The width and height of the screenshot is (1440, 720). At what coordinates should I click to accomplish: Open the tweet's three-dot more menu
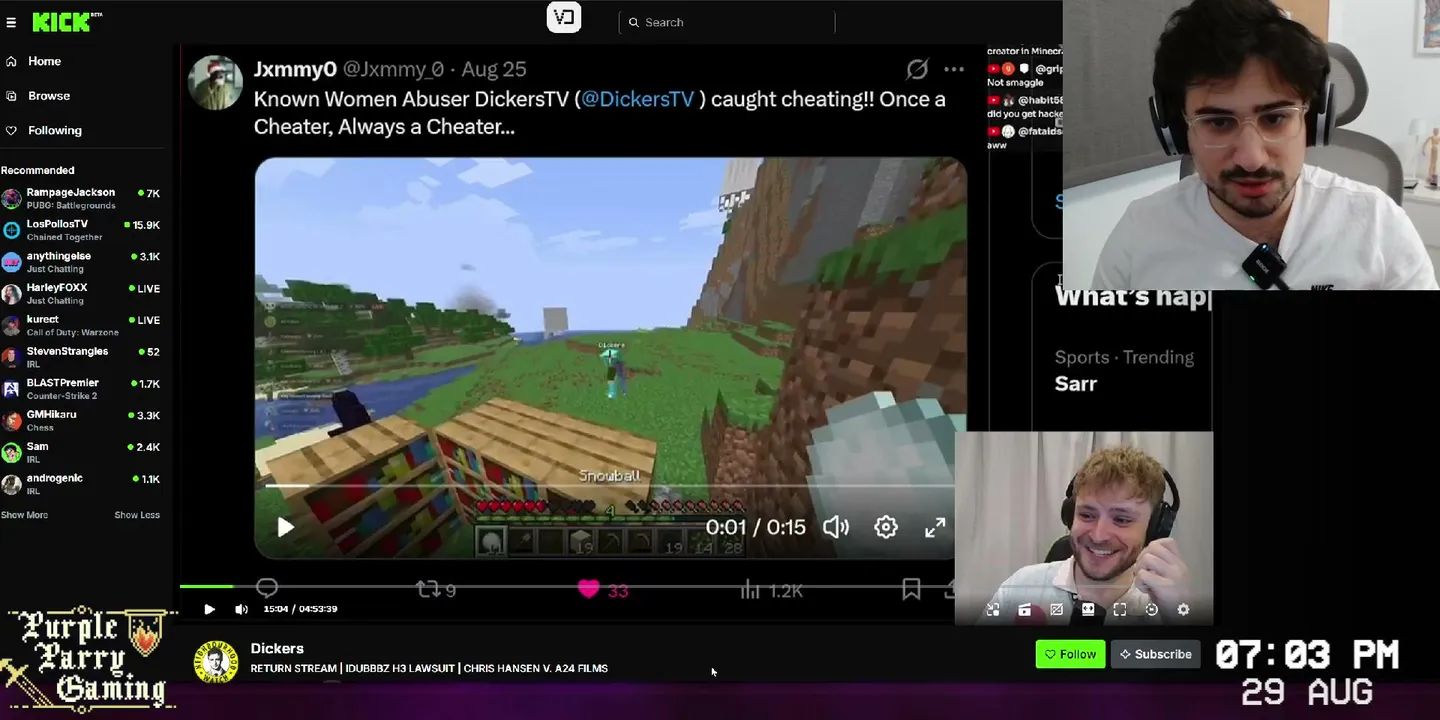click(954, 69)
